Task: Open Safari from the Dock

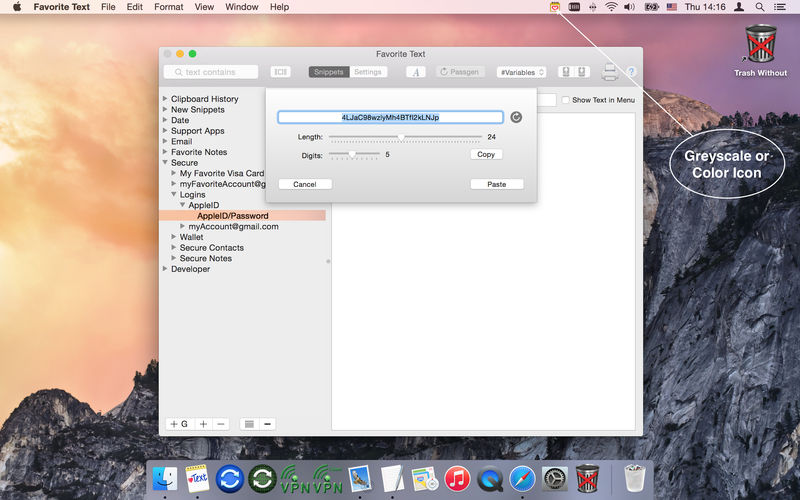Action: pyautogui.click(x=522, y=479)
